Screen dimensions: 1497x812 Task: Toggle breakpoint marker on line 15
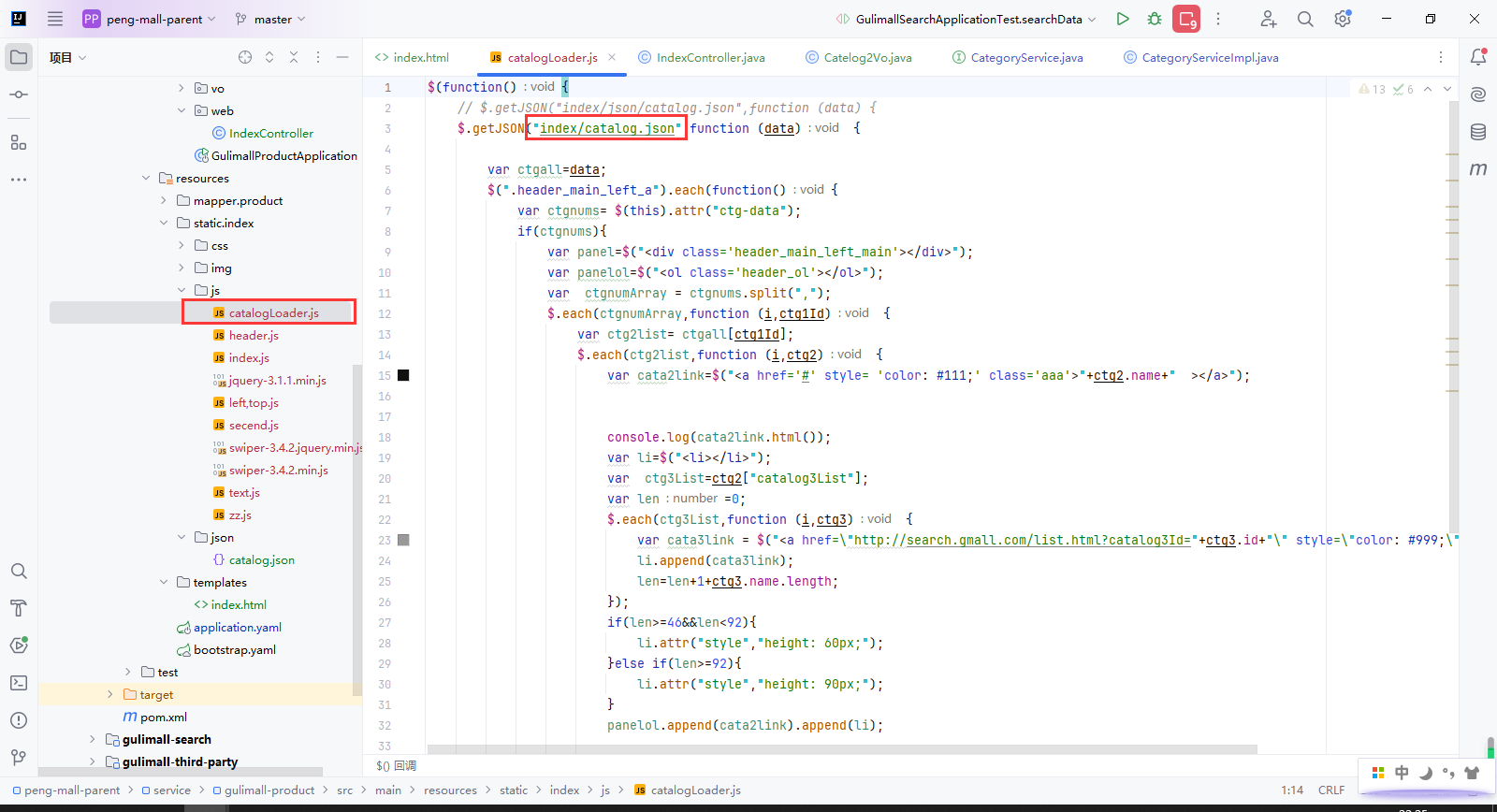(x=403, y=375)
